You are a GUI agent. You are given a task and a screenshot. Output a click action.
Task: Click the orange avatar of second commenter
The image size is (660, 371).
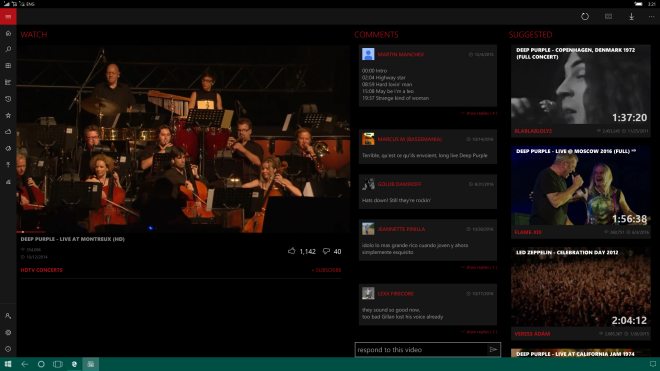coord(368,139)
